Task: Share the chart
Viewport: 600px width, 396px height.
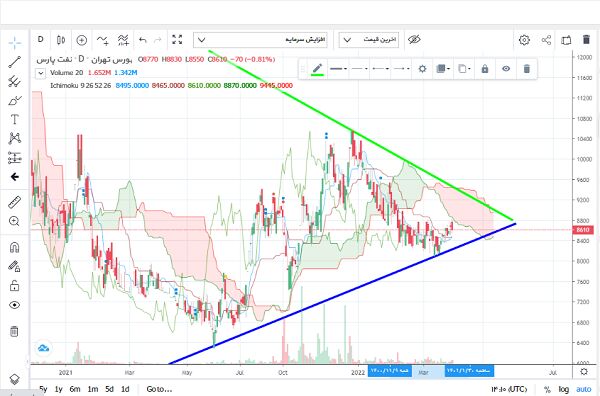Action: point(546,40)
